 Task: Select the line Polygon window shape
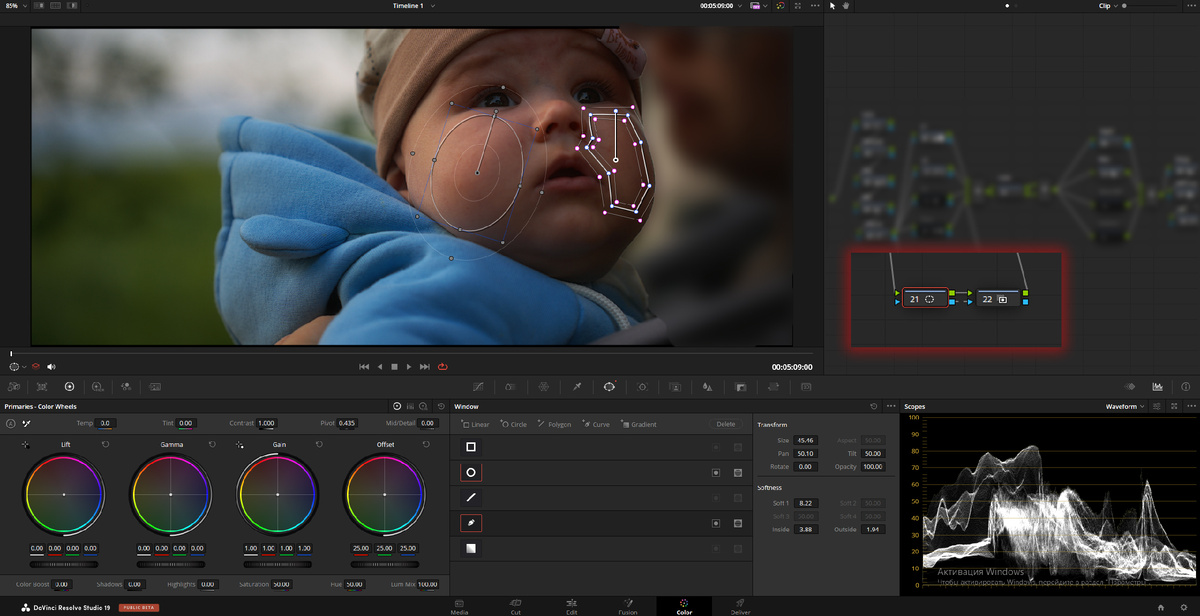point(471,497)
